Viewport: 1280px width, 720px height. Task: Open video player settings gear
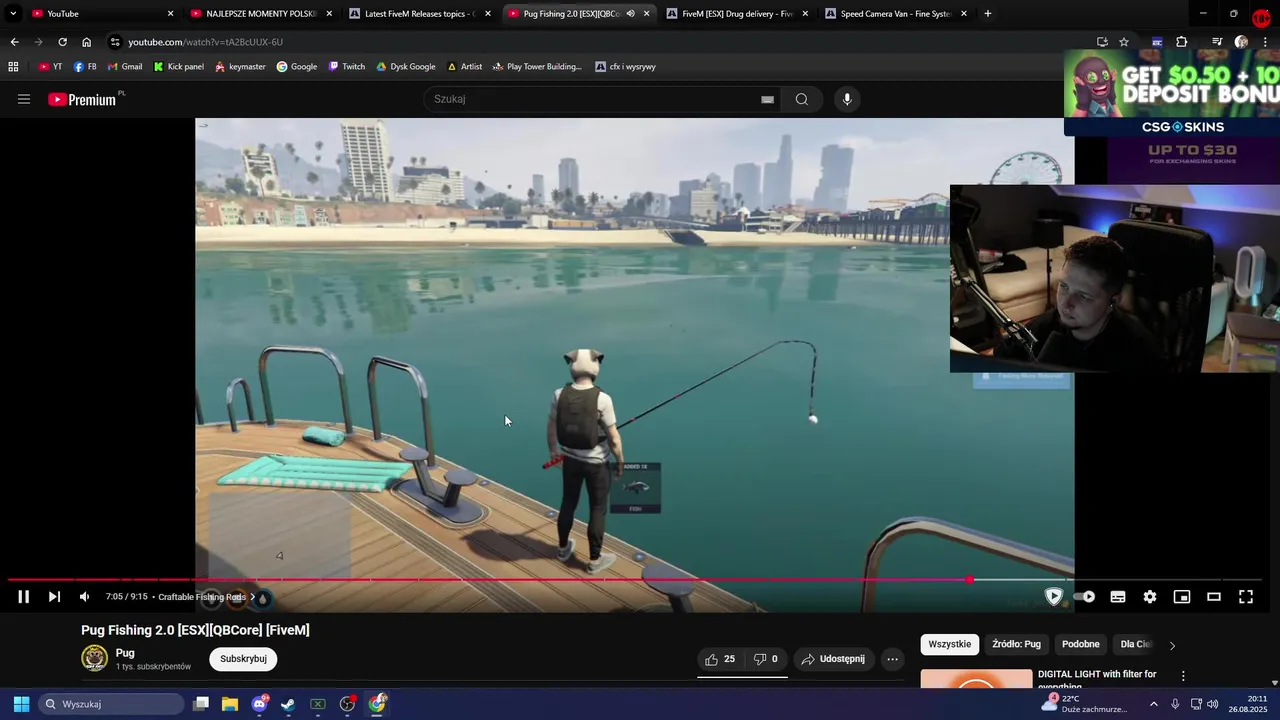click(x=1150, y=597)
